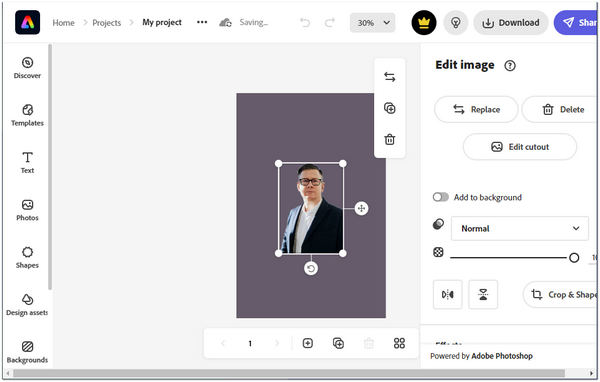Click the Download button
Image resolution: width=600 pixels, height=382 pixels.
tap(511, 23)
